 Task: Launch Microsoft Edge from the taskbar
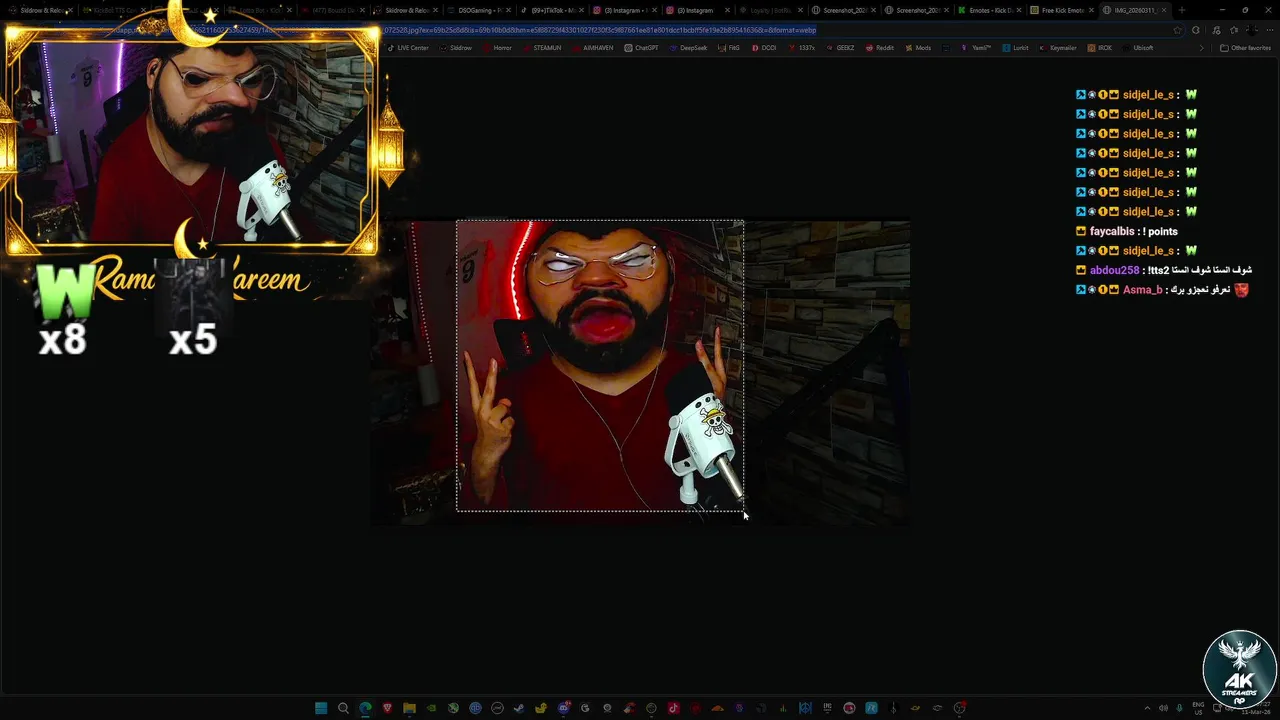[x=365, y=708]
